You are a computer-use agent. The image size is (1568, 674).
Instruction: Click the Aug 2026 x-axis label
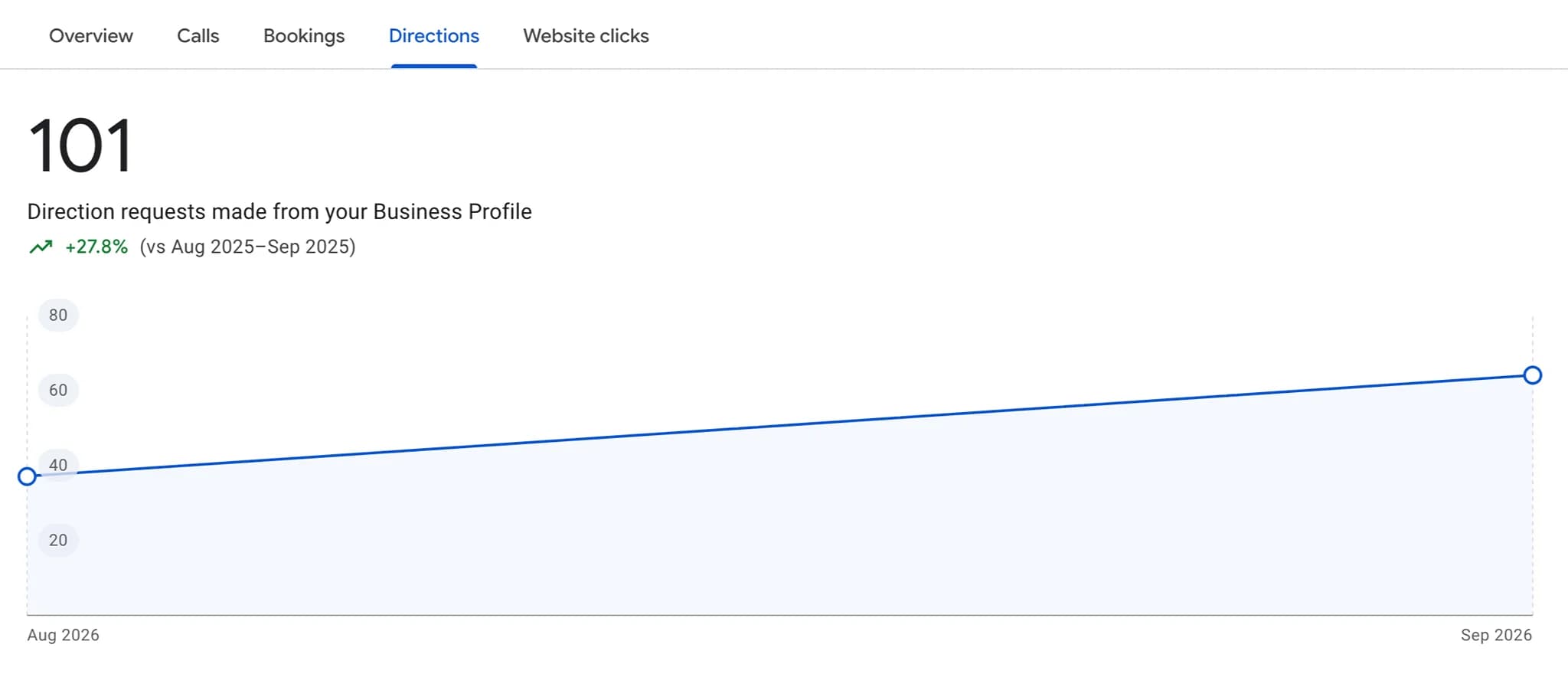point(63,635)
